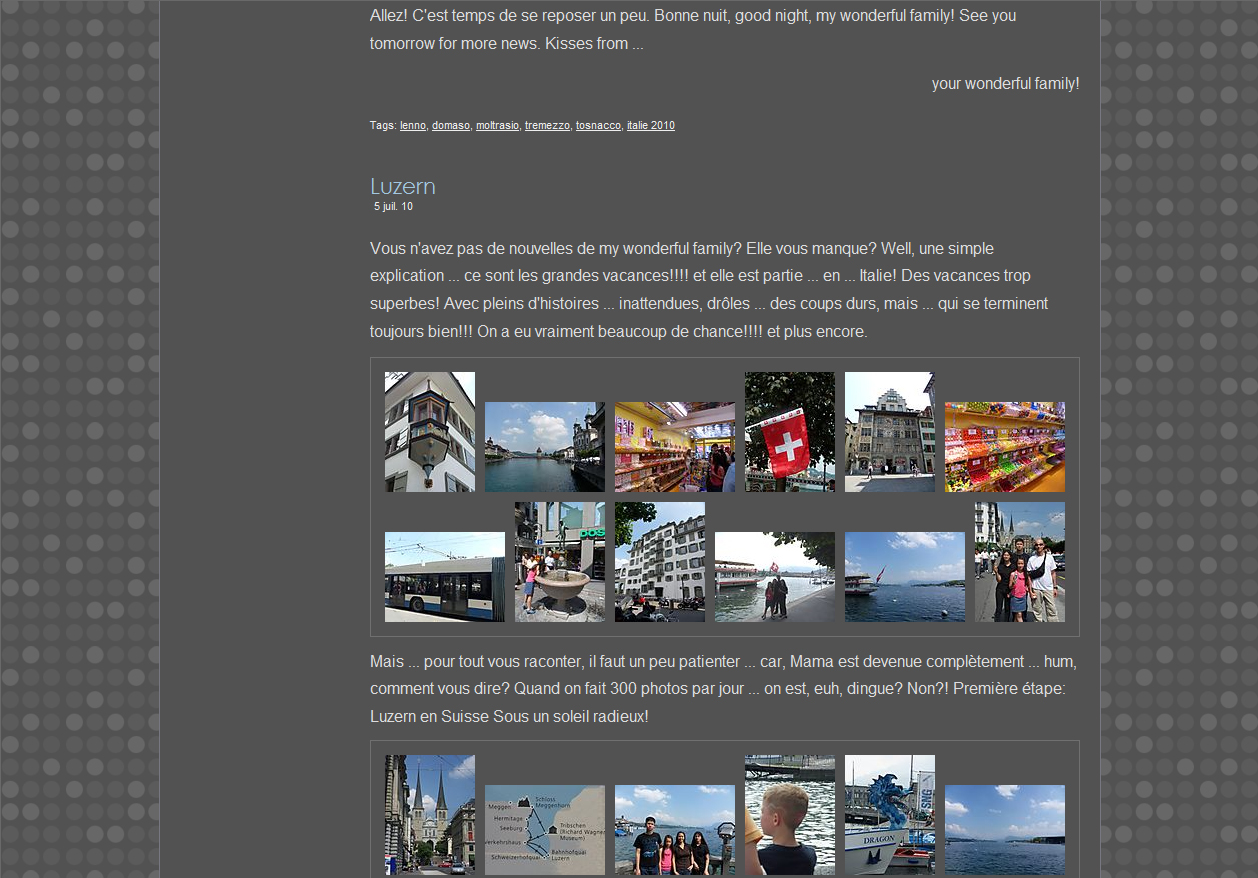Open the stone fountain street thumbnail
1258x878 pixels.
click(559, 562)
